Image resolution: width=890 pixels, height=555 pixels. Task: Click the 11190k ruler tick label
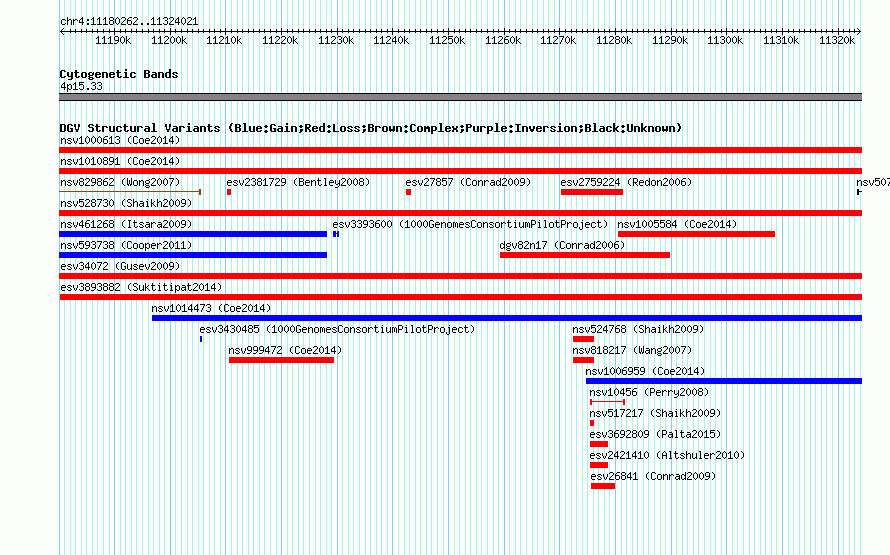(x=112, y=40)
